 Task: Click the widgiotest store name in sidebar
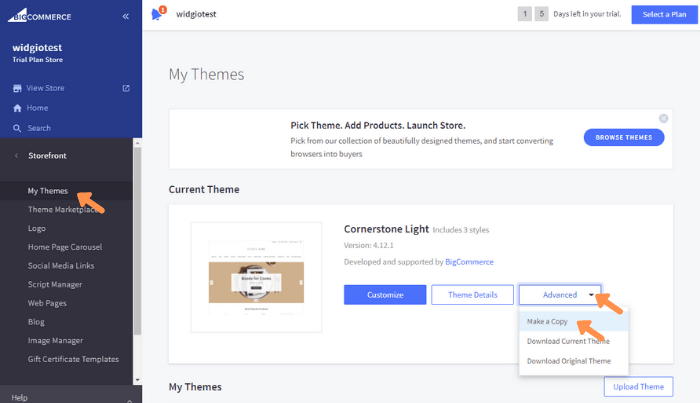(37, 48)
